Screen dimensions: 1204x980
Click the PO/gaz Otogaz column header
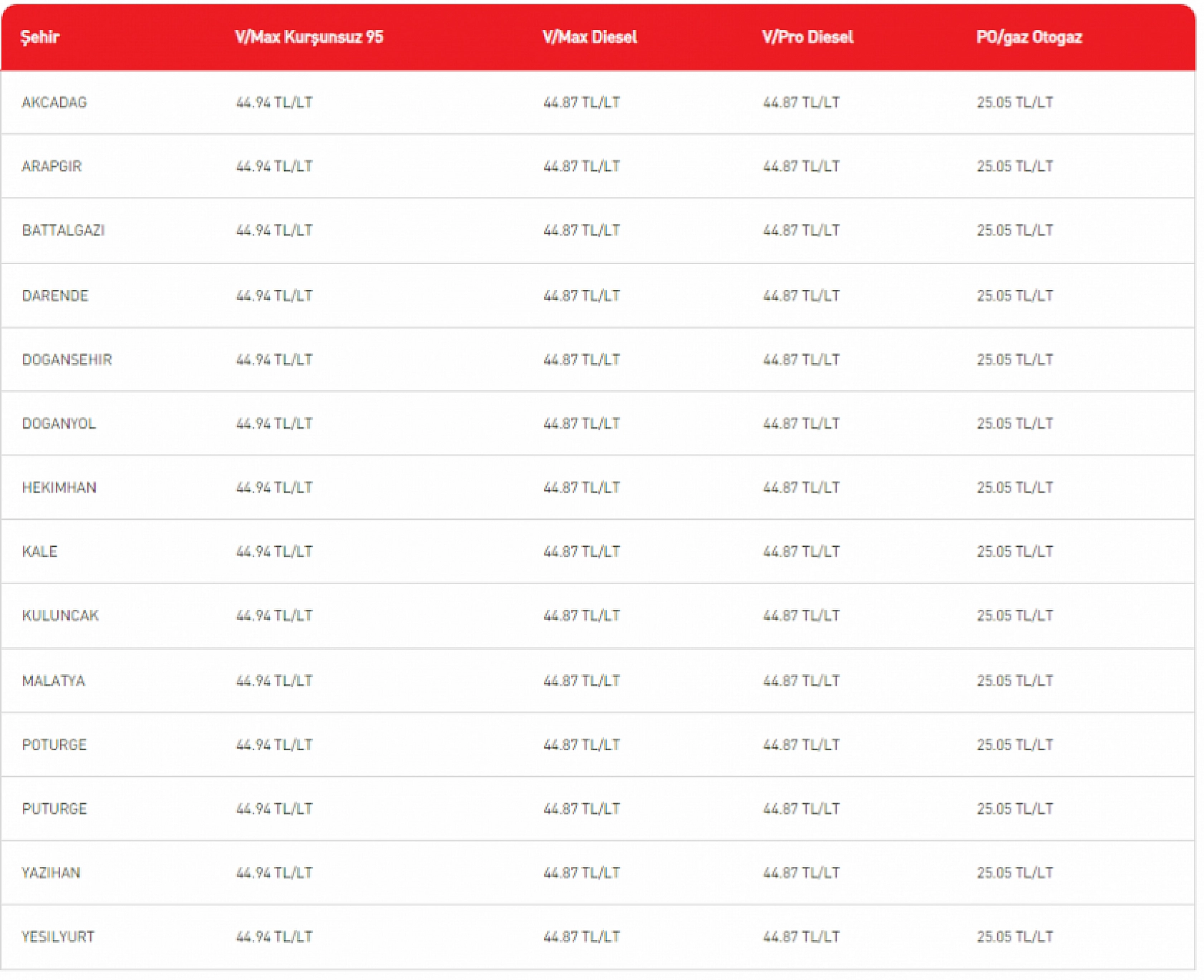tap(1029, 37)
